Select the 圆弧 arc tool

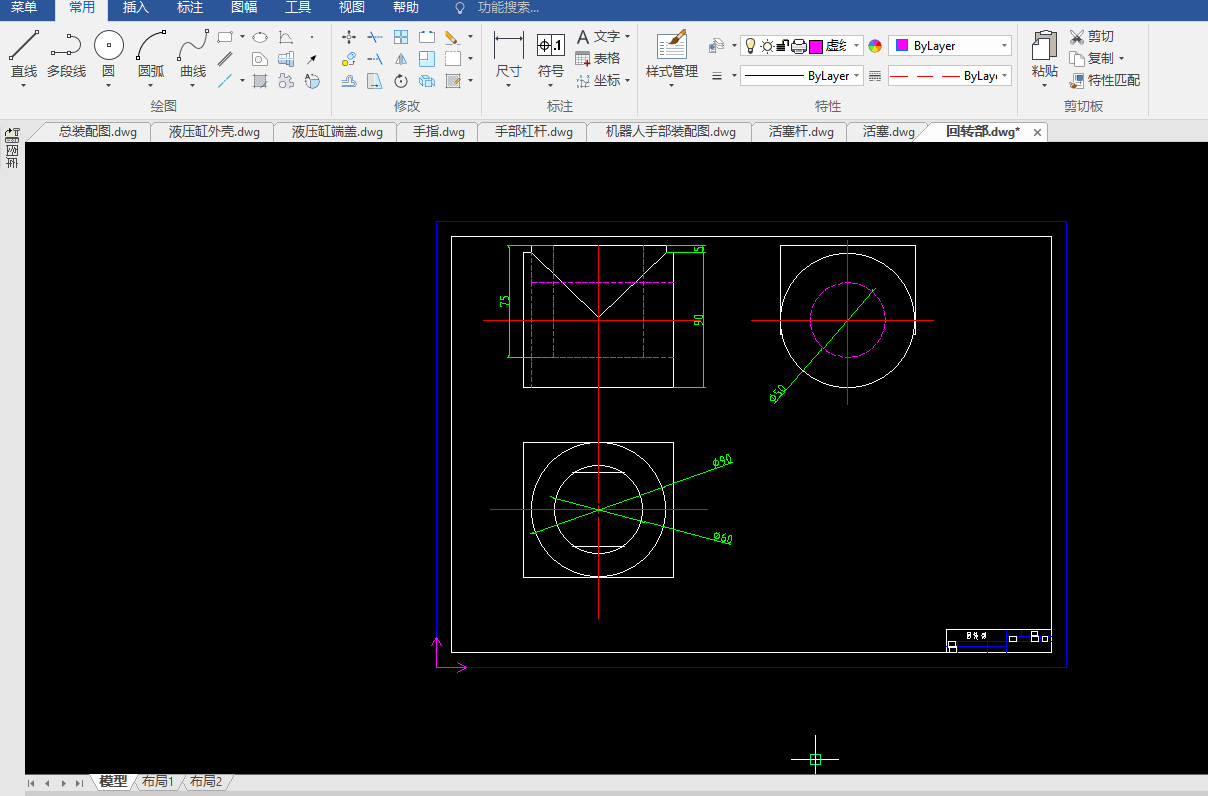tap(151, 53)
